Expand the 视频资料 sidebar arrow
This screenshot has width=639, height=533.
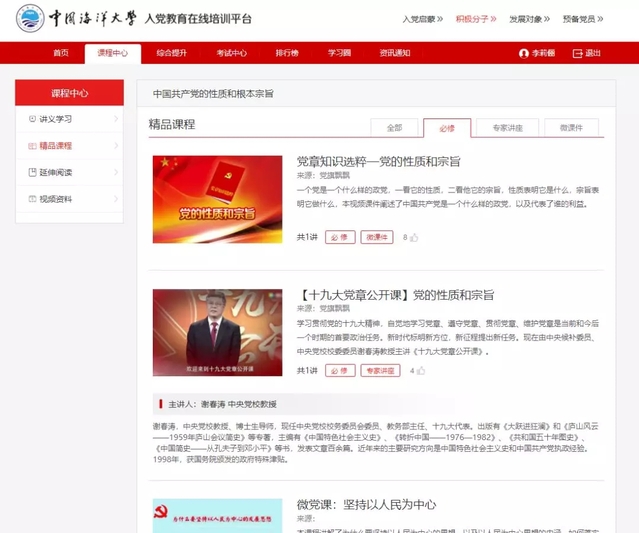pyautogui.click(x=115, y=200)
